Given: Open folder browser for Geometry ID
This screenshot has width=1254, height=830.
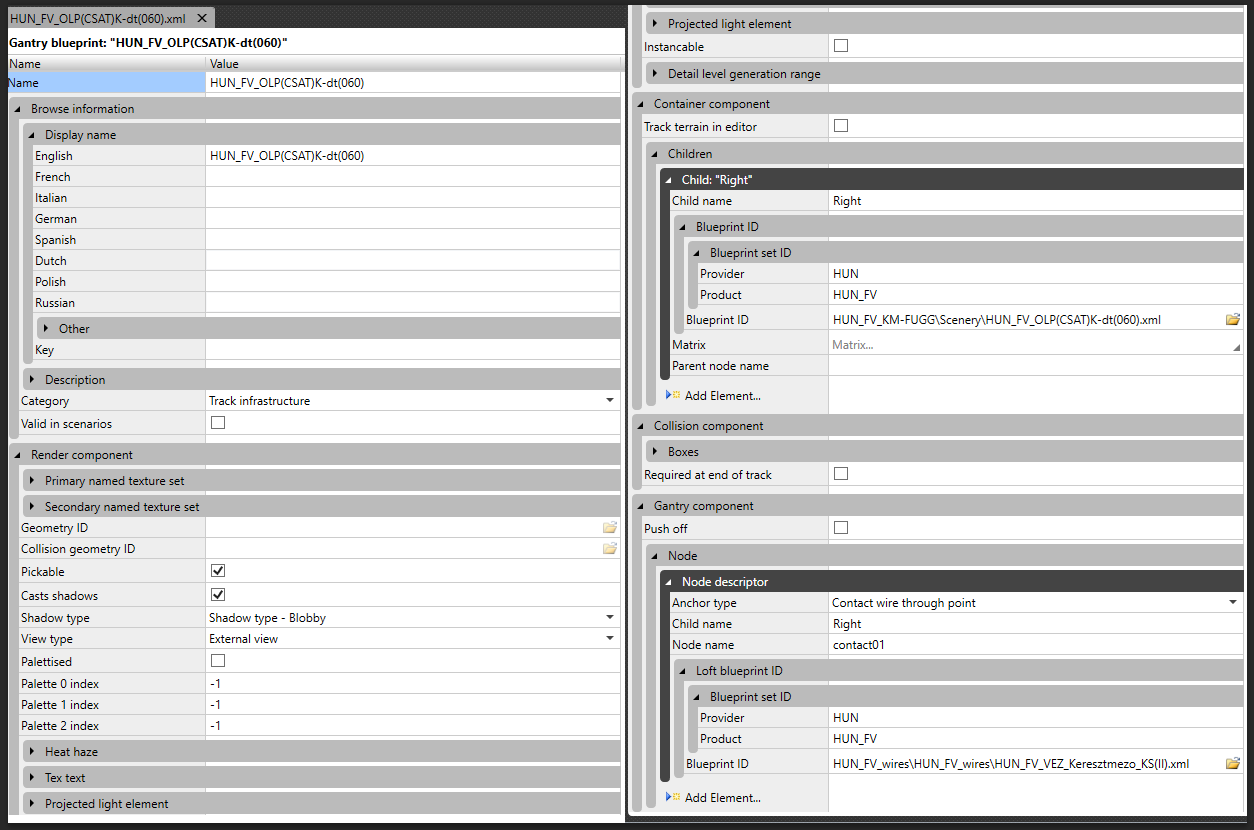Looking at the screenshot, I should pyautogui.click(x=610, y=527).
